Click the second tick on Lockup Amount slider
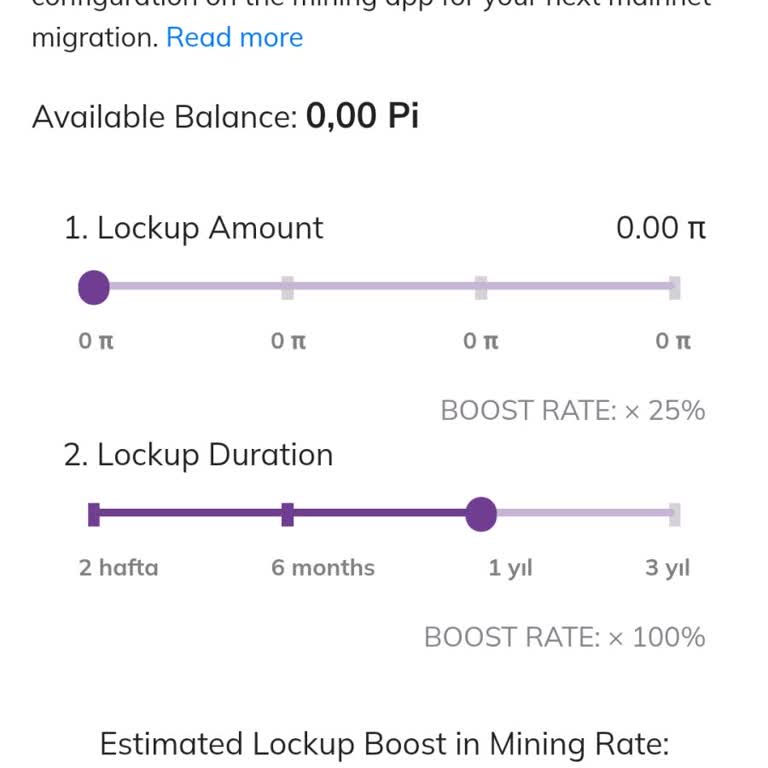 pos(288,288)
